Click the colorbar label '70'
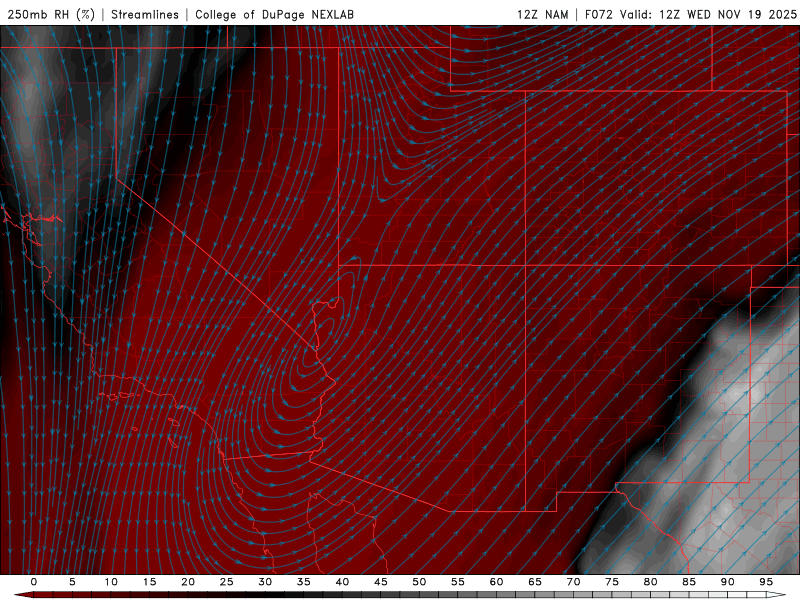800x600 pixels. click(573, 582)
